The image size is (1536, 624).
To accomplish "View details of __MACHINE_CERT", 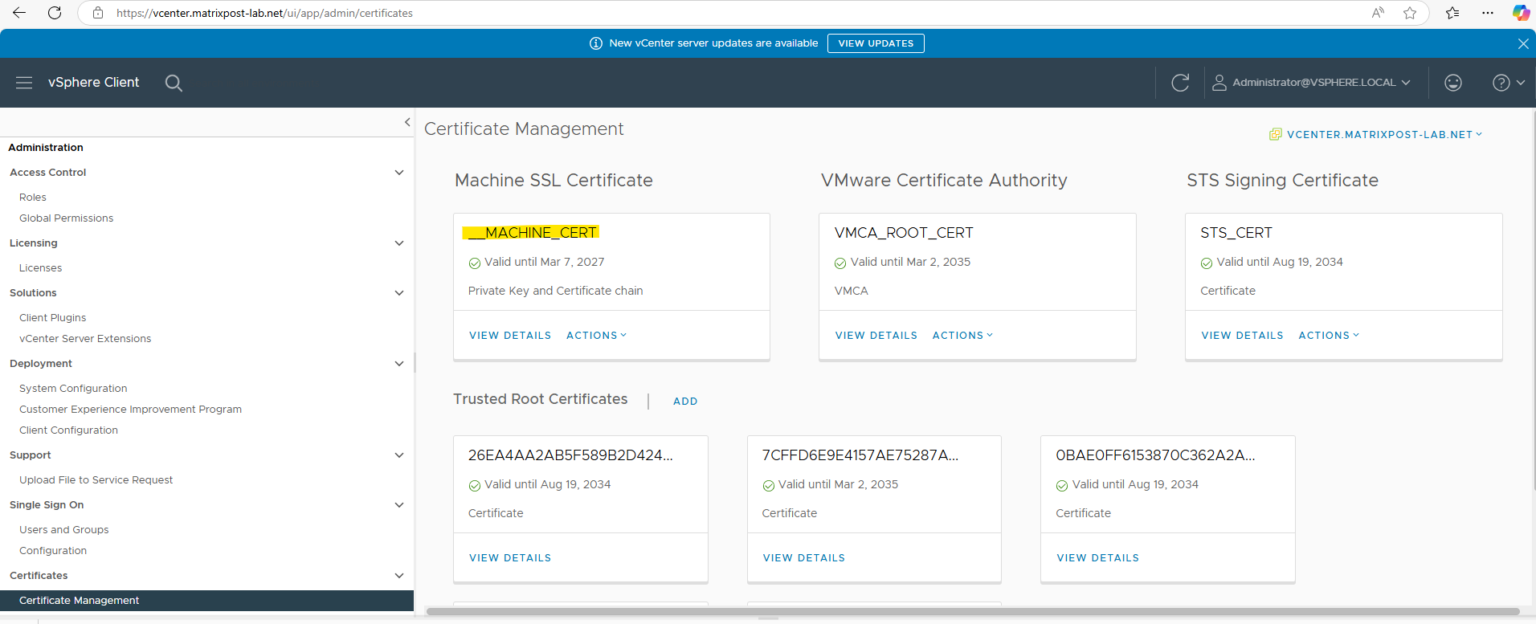I will pos(510,335).
